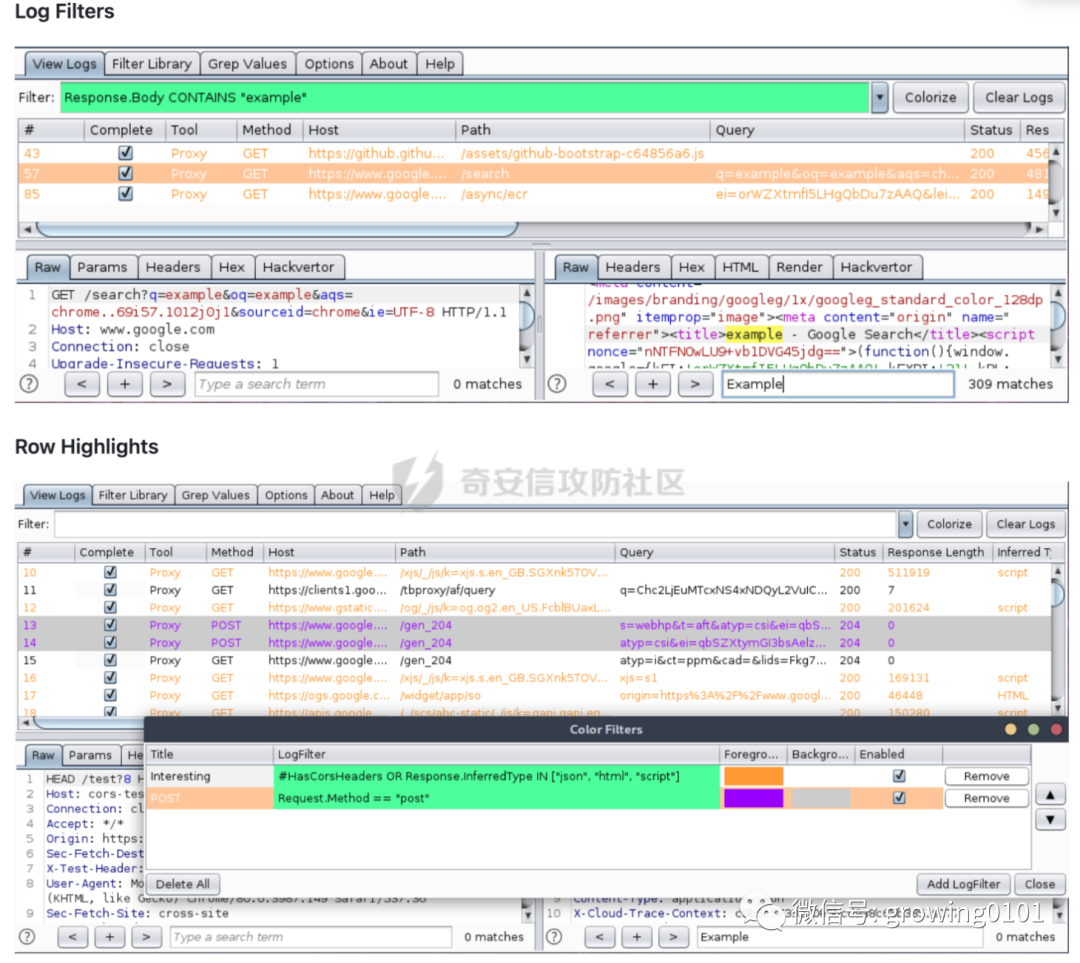1080x963 pixels.
Task: Go to previous match in lower request pane
Action: pos(72,937)
